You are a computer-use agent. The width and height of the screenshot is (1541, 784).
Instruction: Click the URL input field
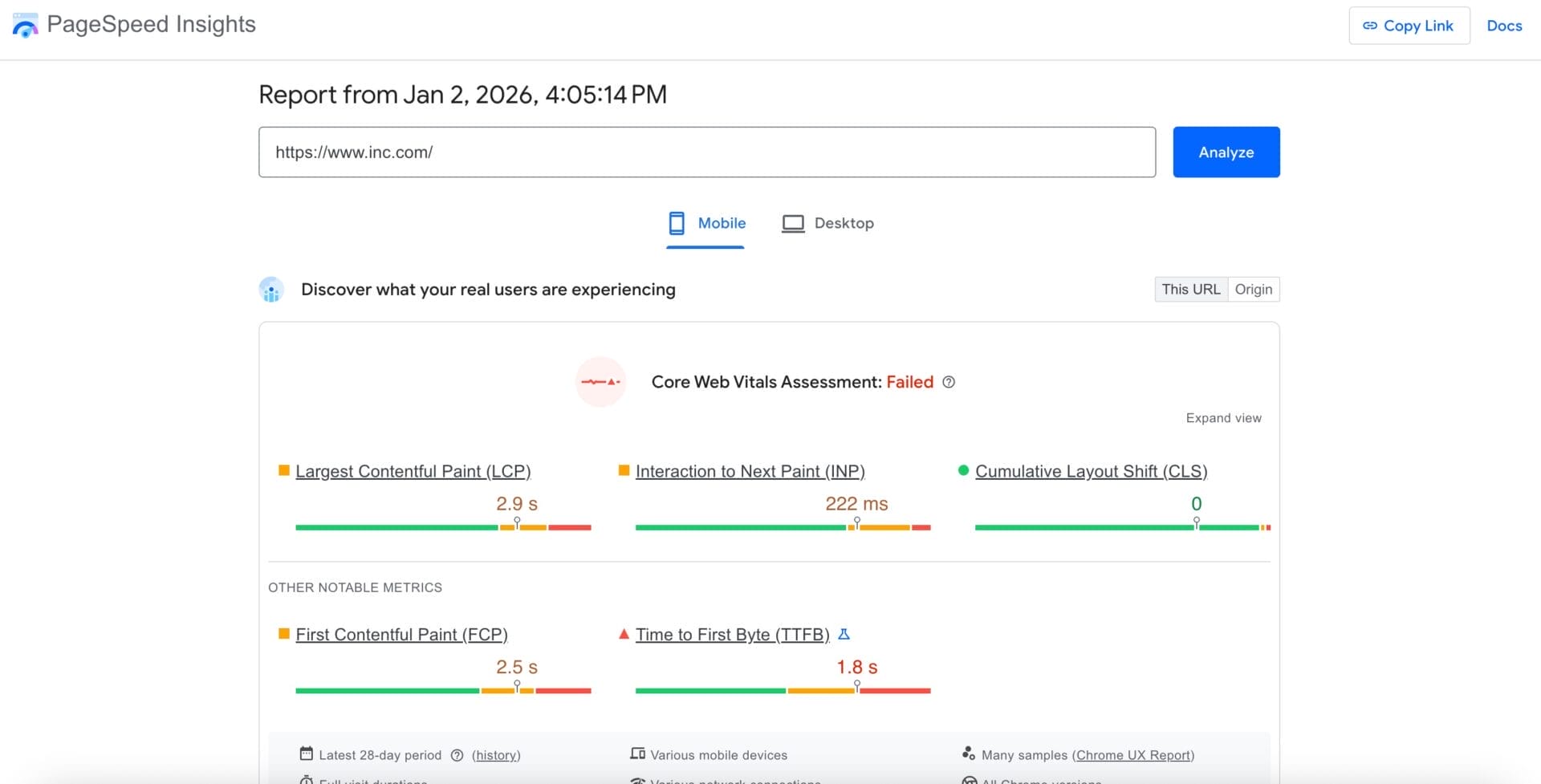pyautogui.click(x=707, y=152)
